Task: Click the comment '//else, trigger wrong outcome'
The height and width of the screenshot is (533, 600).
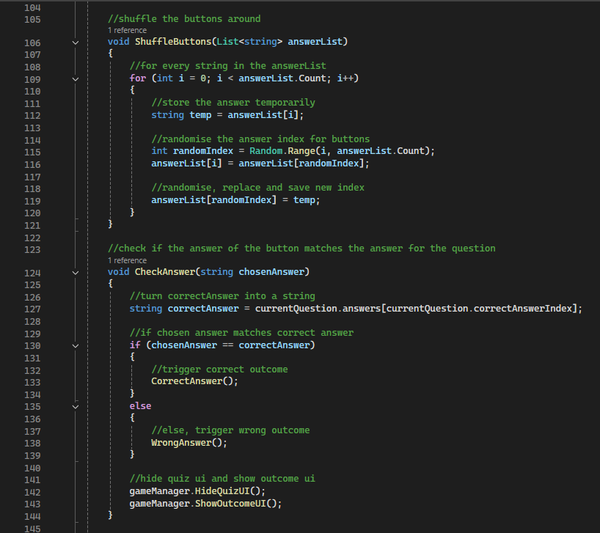Action: click(x=230, y=430)
